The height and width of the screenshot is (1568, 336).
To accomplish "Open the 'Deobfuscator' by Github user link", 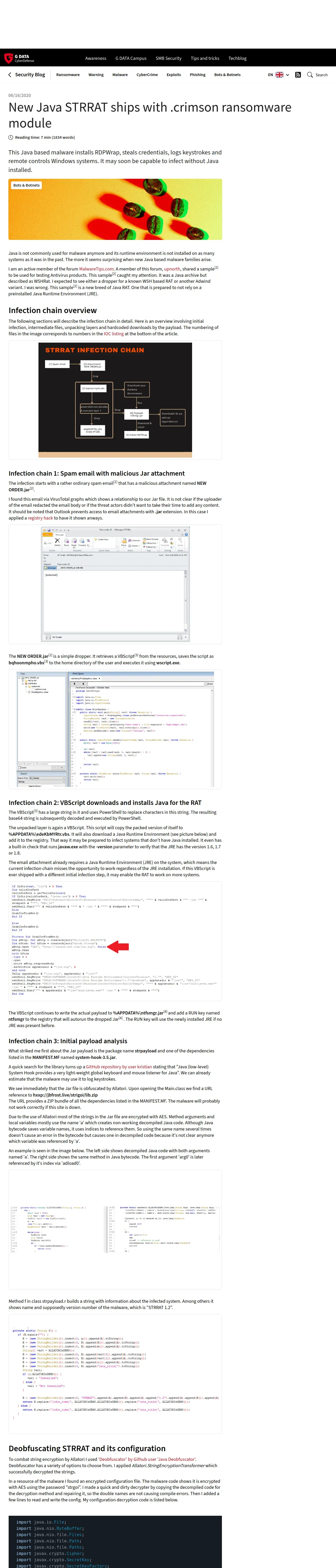I will pos(147,1459).
